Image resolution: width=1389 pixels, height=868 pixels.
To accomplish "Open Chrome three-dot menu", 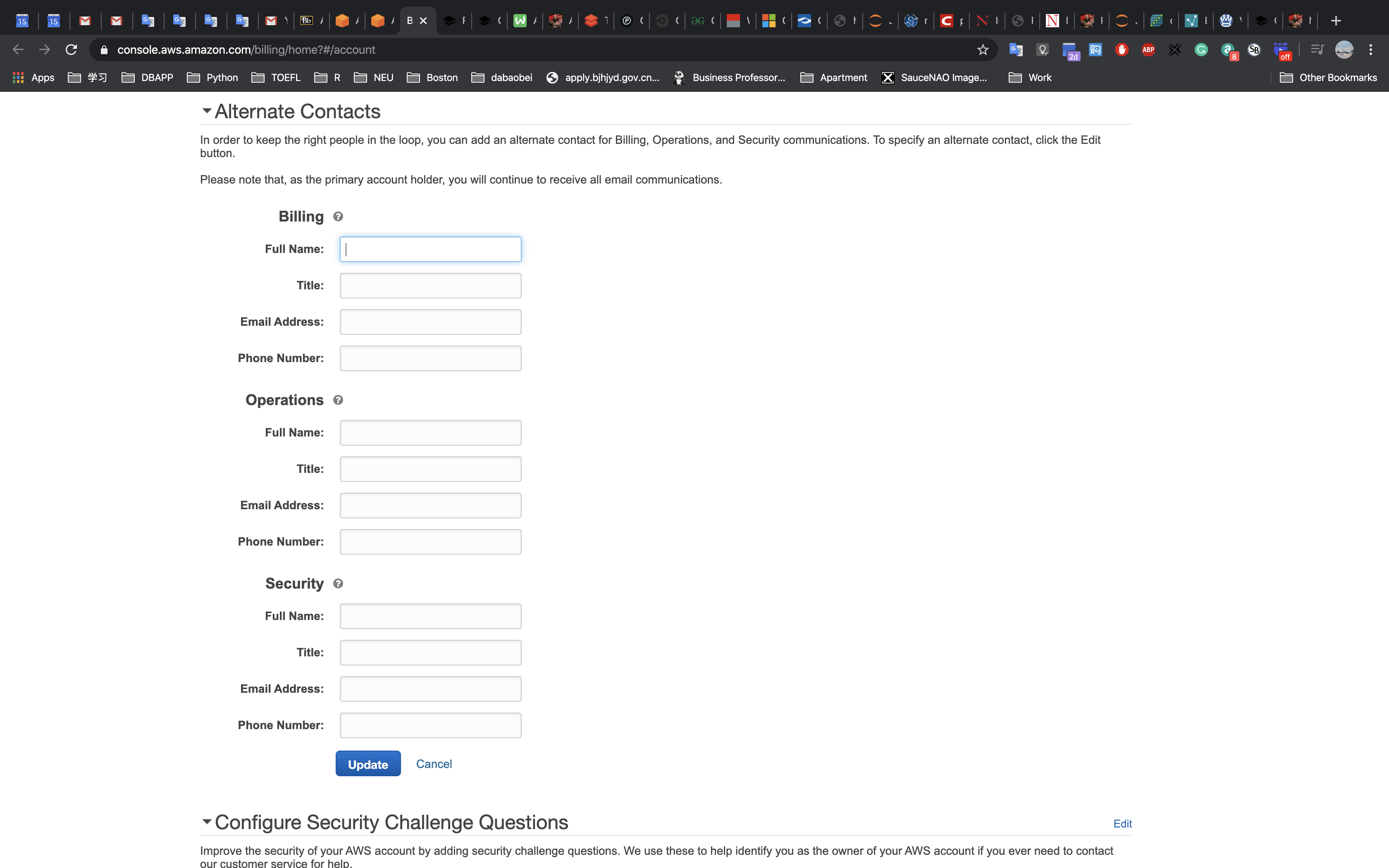I will click(x=1371, y=50).
